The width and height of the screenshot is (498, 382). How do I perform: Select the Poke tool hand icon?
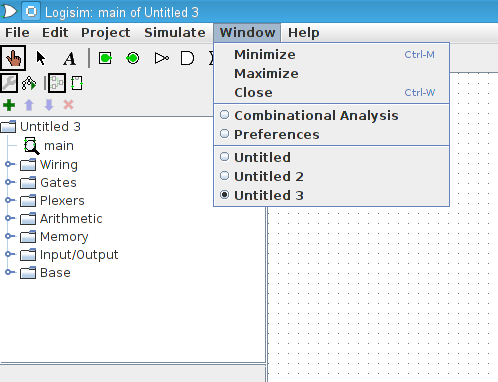[x=13, y=58]
